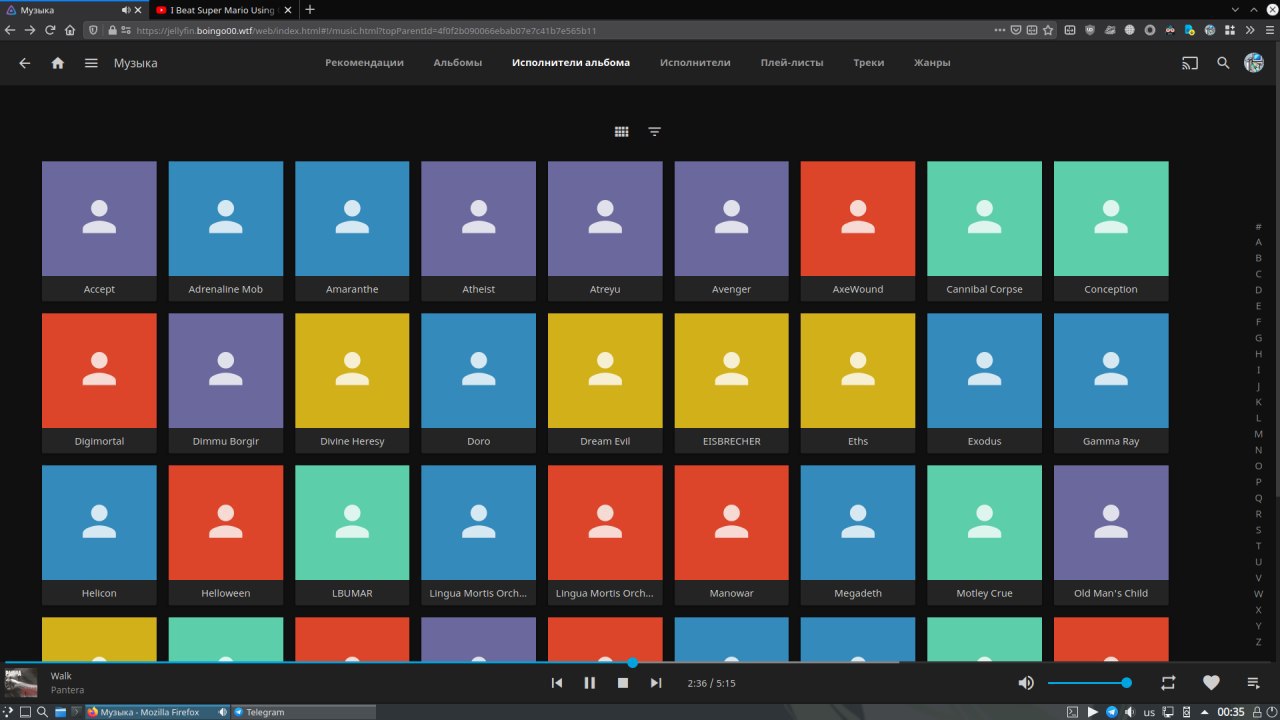Viewport: 1280px width, 720px height.
Task: Jump to letter A in alphabet picker
Action: pyautogui.click(x=1258, y=242)
